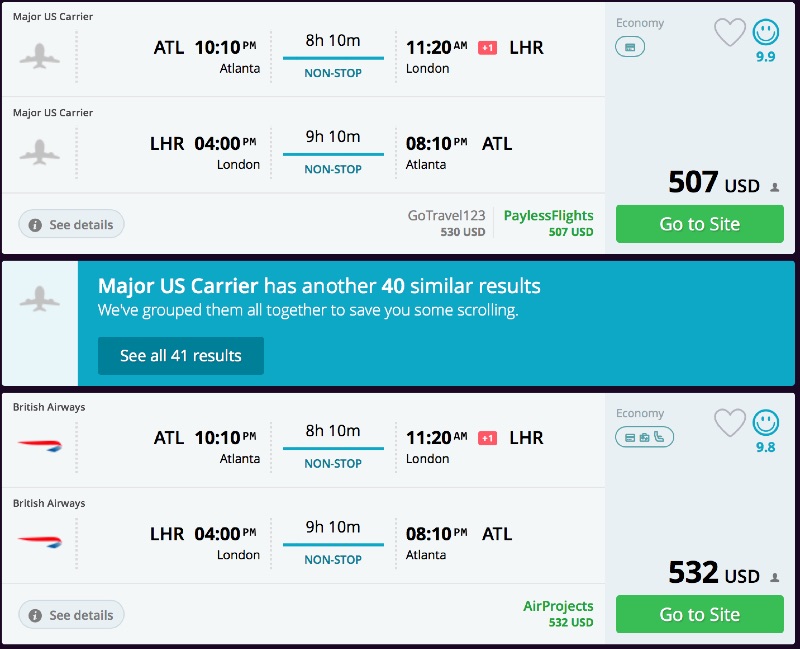This screenshot has height=649, width=800.
Task: Expand See details for Major US Carrier flight
Action: (x=71, y=225)
